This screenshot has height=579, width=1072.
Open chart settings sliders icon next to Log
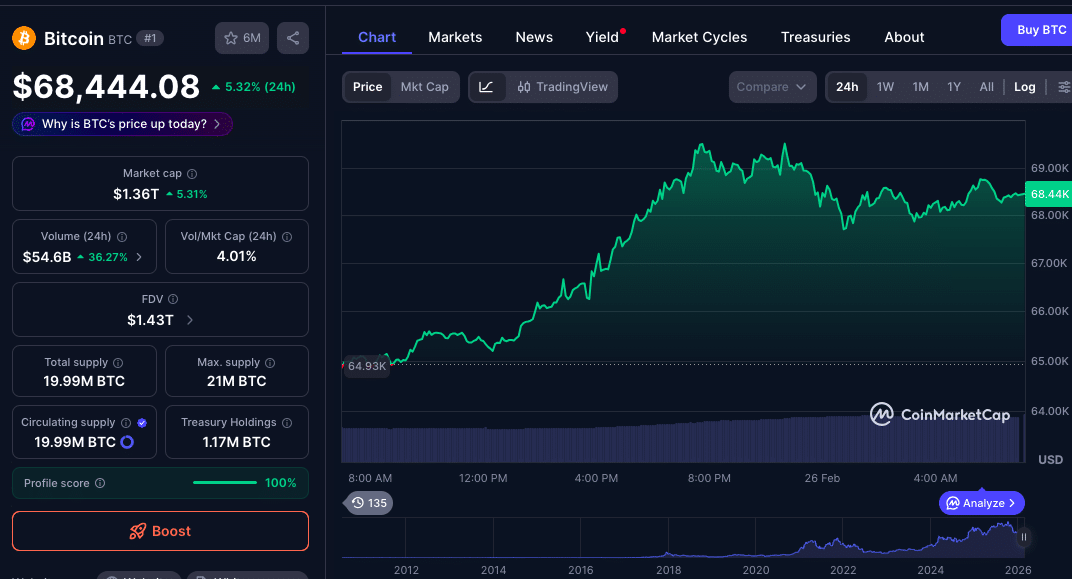point(1062,87)
